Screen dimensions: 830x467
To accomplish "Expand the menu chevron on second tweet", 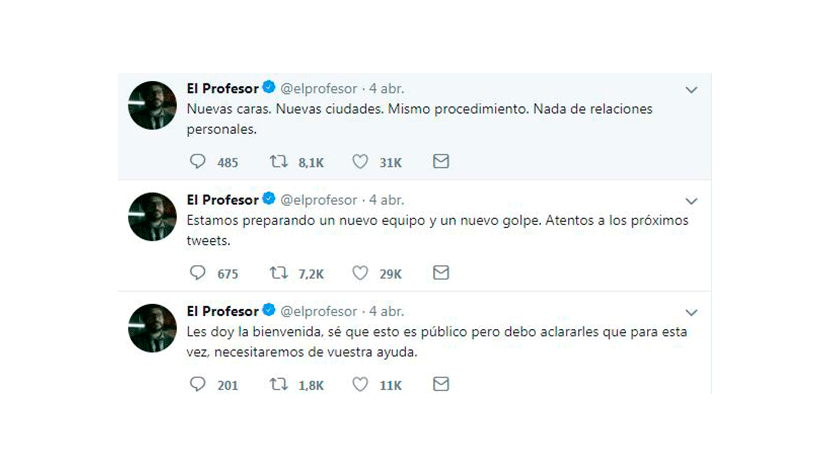I will [691, 201].
